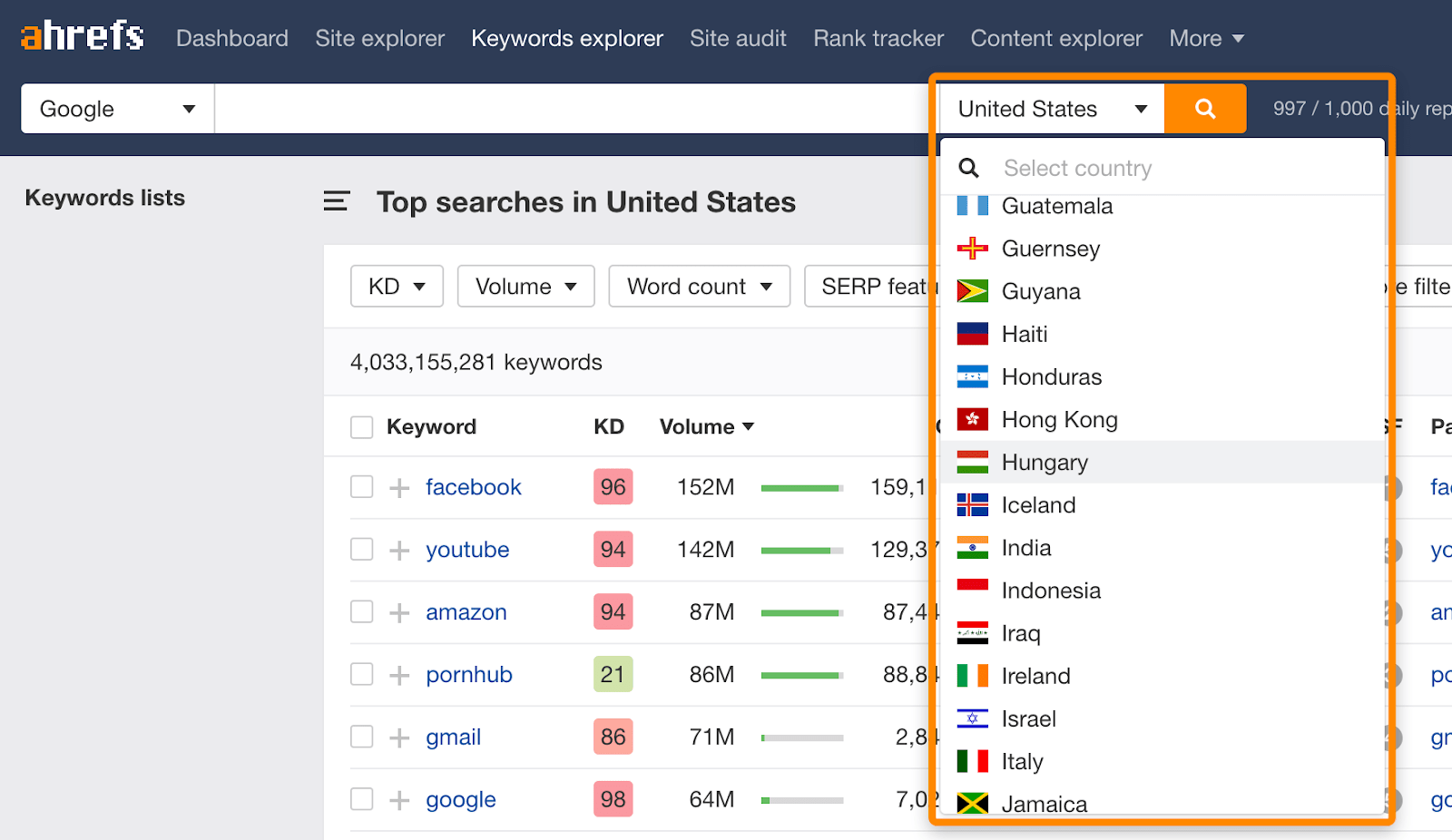Screen dimensions: 1452x840
Task: Click the plus icon next to facebook
Action: pos(399,488)
